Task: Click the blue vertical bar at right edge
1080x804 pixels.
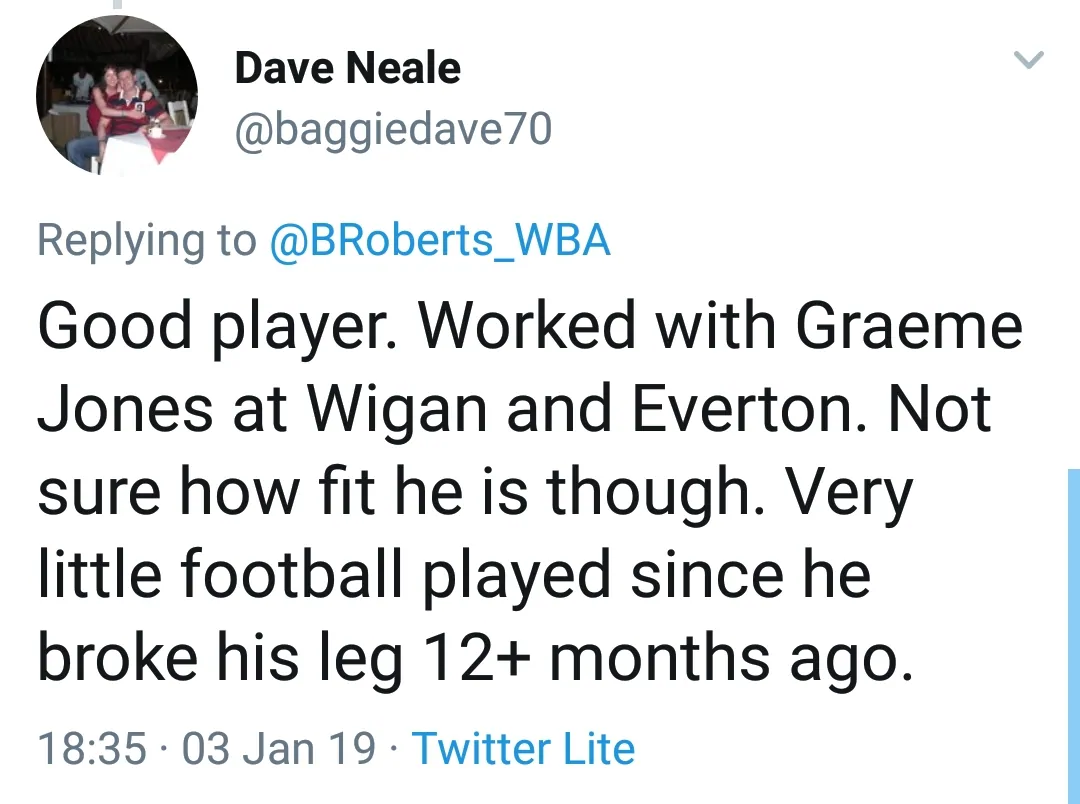Action: 1072,640
